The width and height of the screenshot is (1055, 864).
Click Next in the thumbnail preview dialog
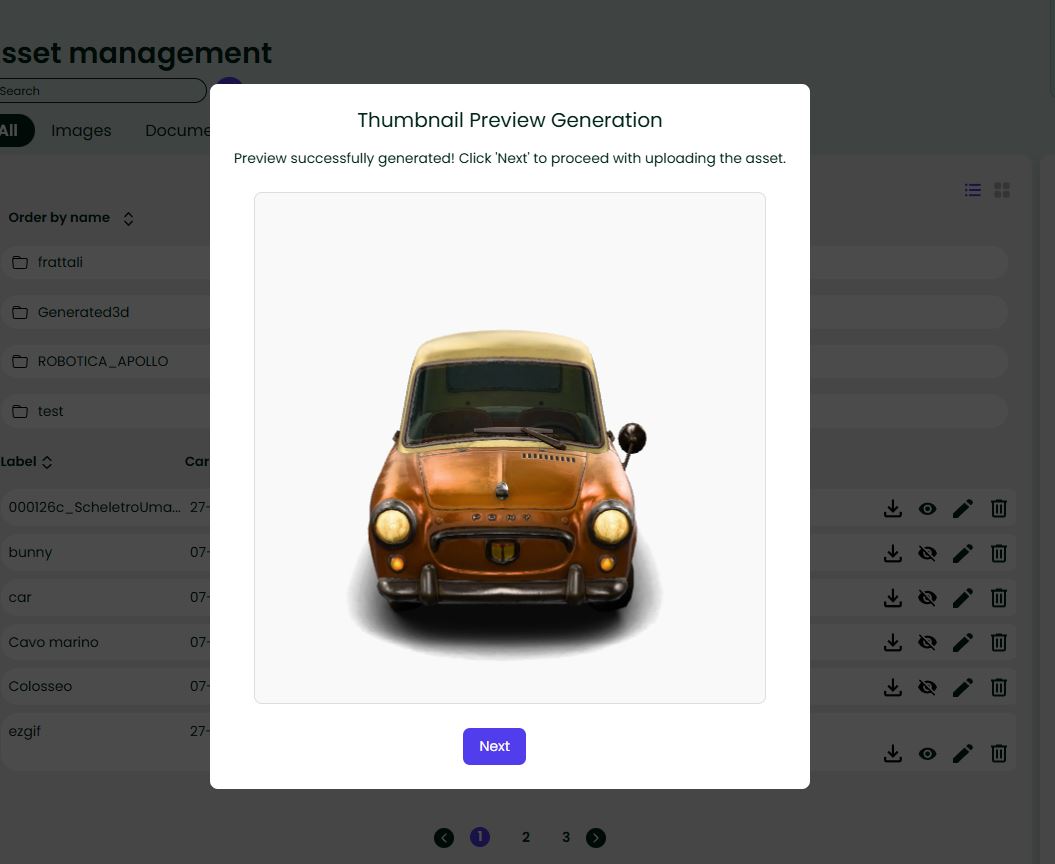pos(494,746)
